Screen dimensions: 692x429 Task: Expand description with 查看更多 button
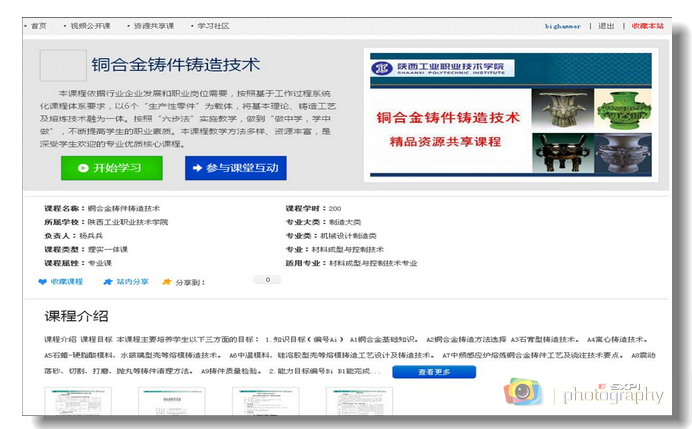[434, 371]
